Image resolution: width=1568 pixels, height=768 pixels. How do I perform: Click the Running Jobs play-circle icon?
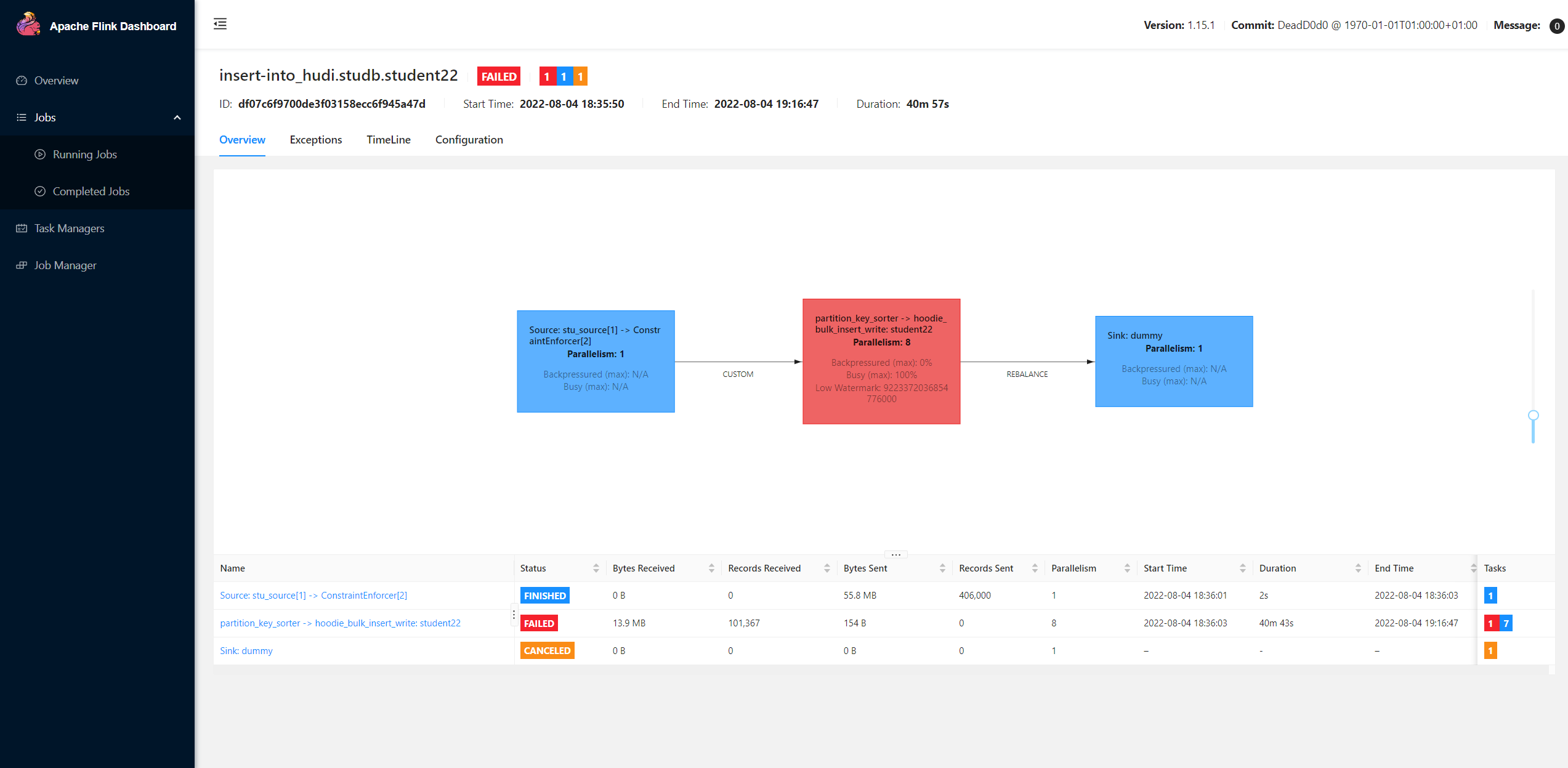40,155
